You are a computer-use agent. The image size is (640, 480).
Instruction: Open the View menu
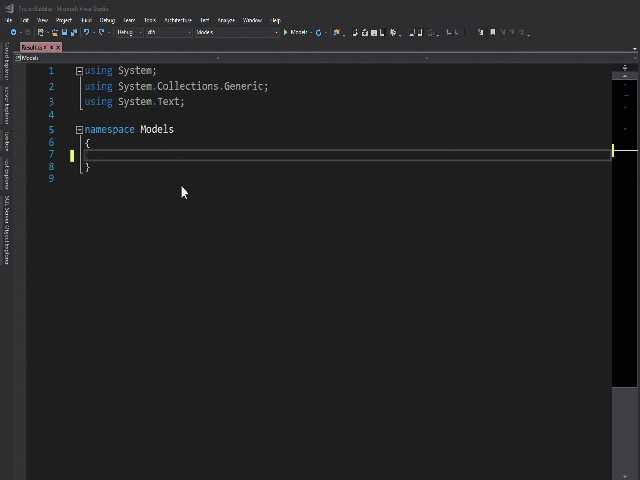[x=42, y=20]
